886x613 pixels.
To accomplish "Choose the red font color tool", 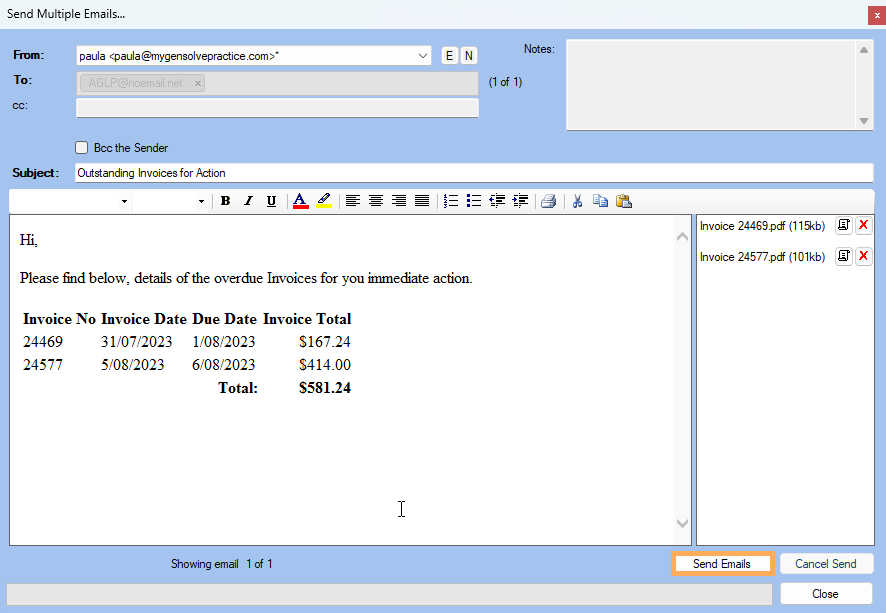I will [300, 201].
